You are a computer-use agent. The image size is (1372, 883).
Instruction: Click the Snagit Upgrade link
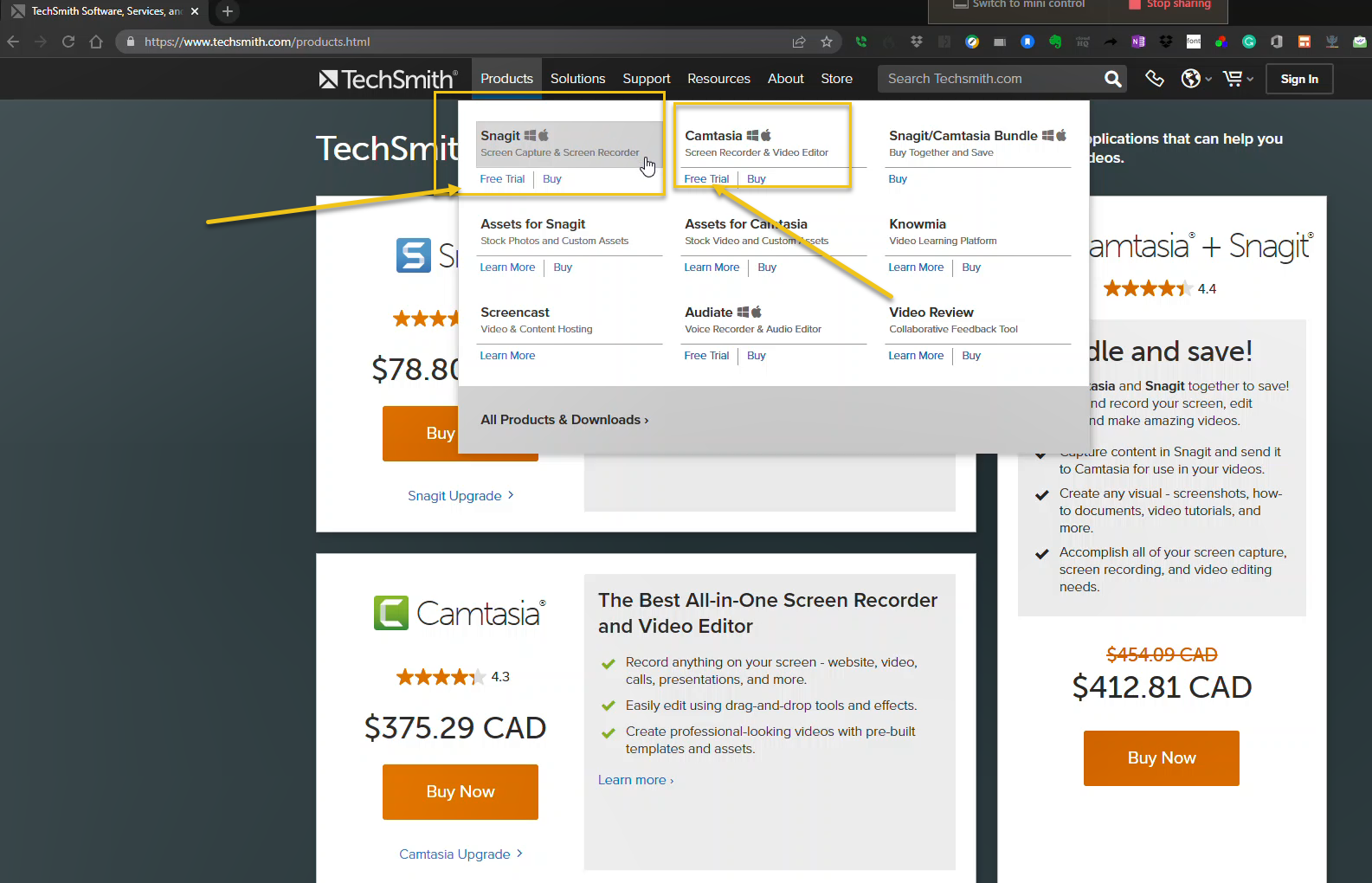point(461,496)
